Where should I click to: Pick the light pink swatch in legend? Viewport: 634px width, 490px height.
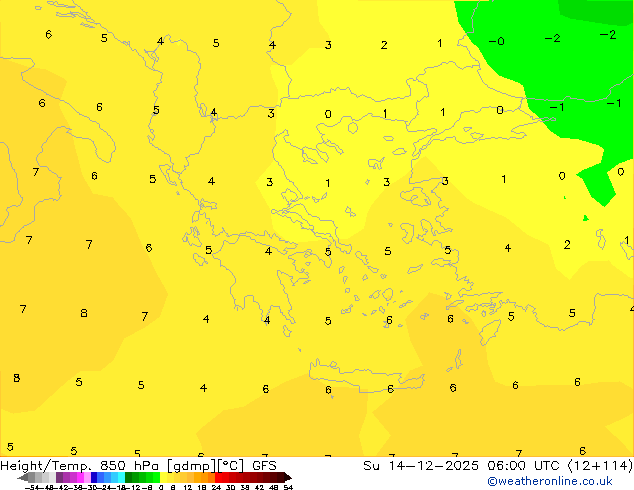click(x=87, y=477)
